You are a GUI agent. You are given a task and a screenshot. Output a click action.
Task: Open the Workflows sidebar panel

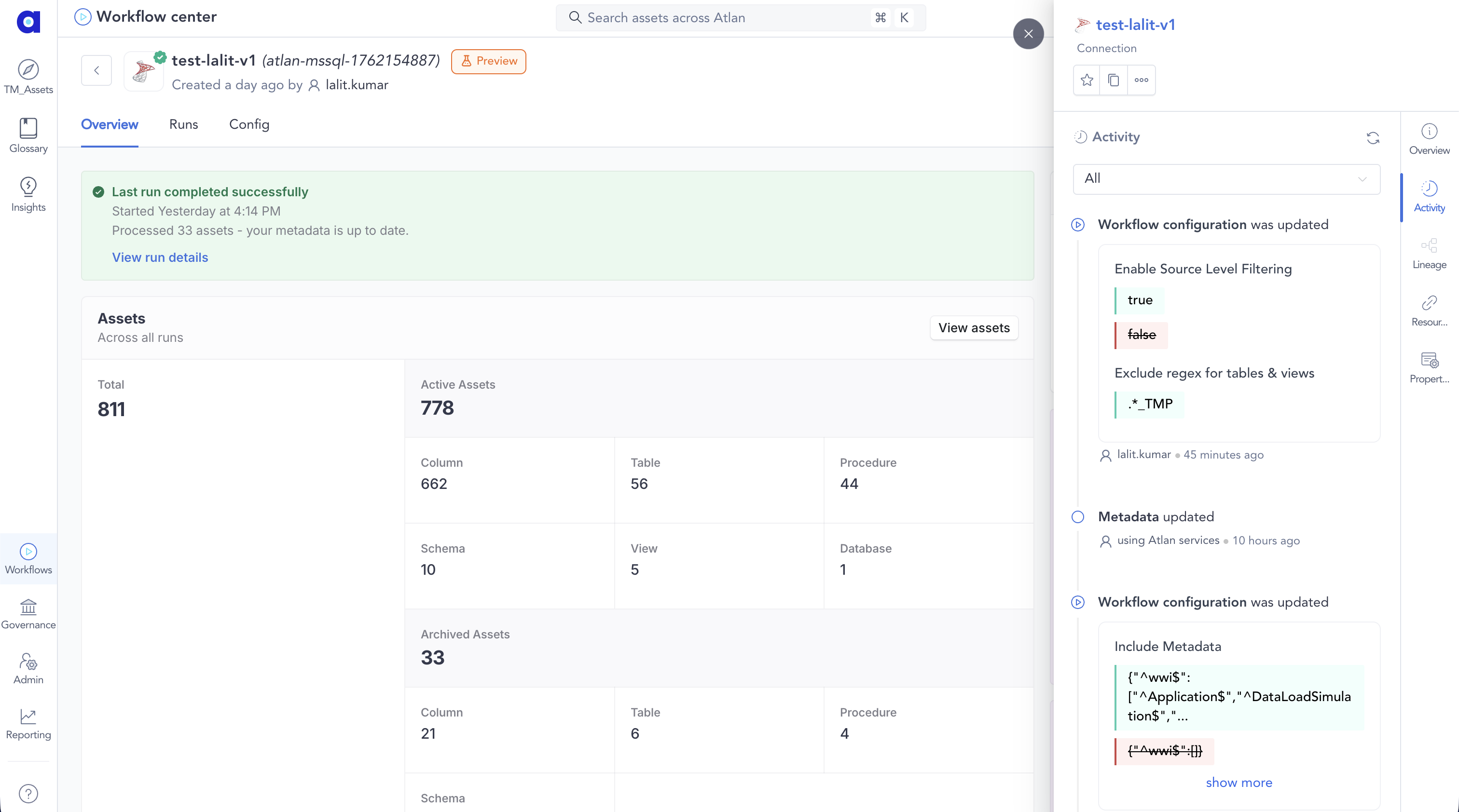[x=28, y=558]
